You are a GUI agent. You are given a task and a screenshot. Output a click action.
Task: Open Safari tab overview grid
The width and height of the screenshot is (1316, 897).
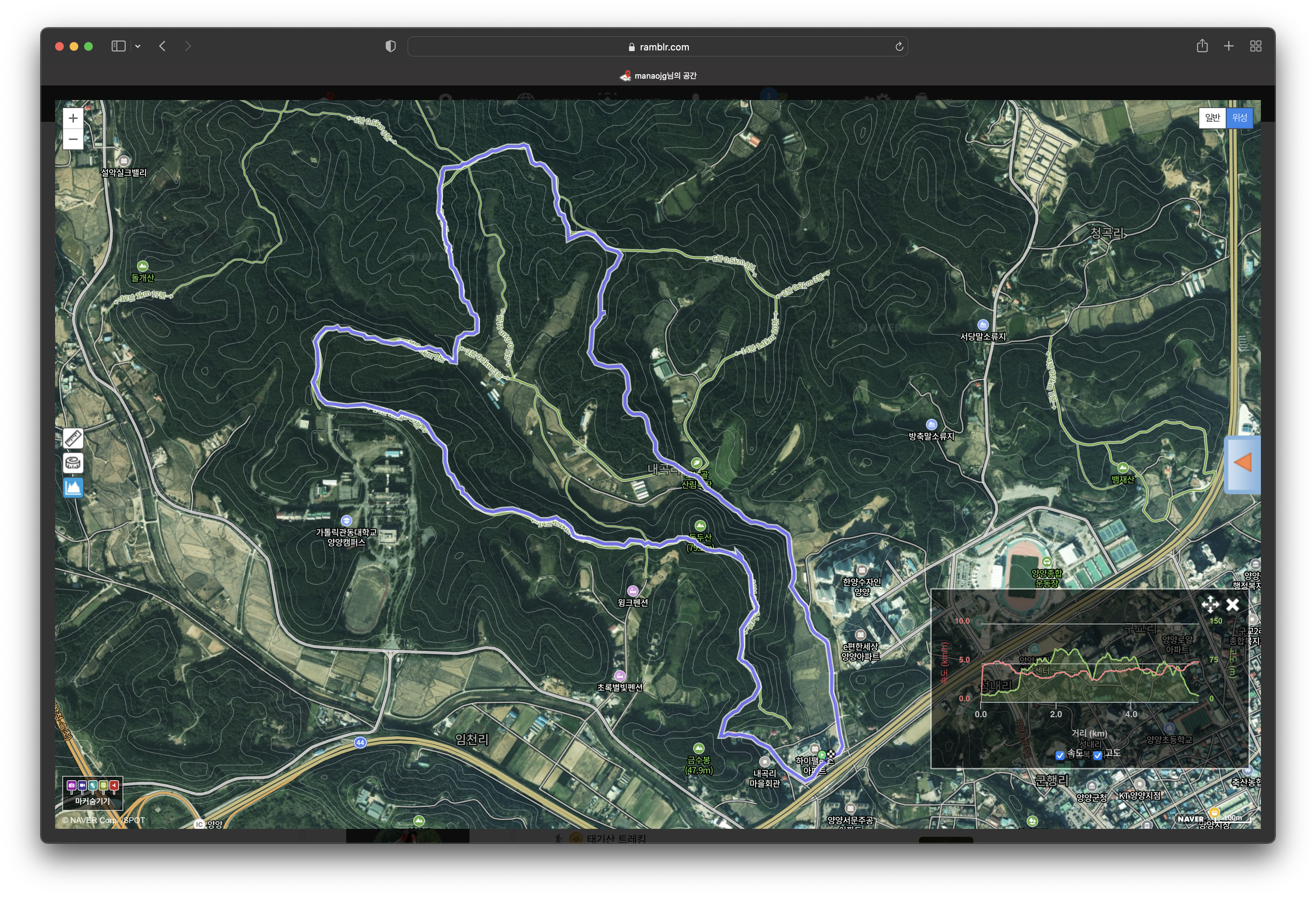click(x=1255, y=46)
